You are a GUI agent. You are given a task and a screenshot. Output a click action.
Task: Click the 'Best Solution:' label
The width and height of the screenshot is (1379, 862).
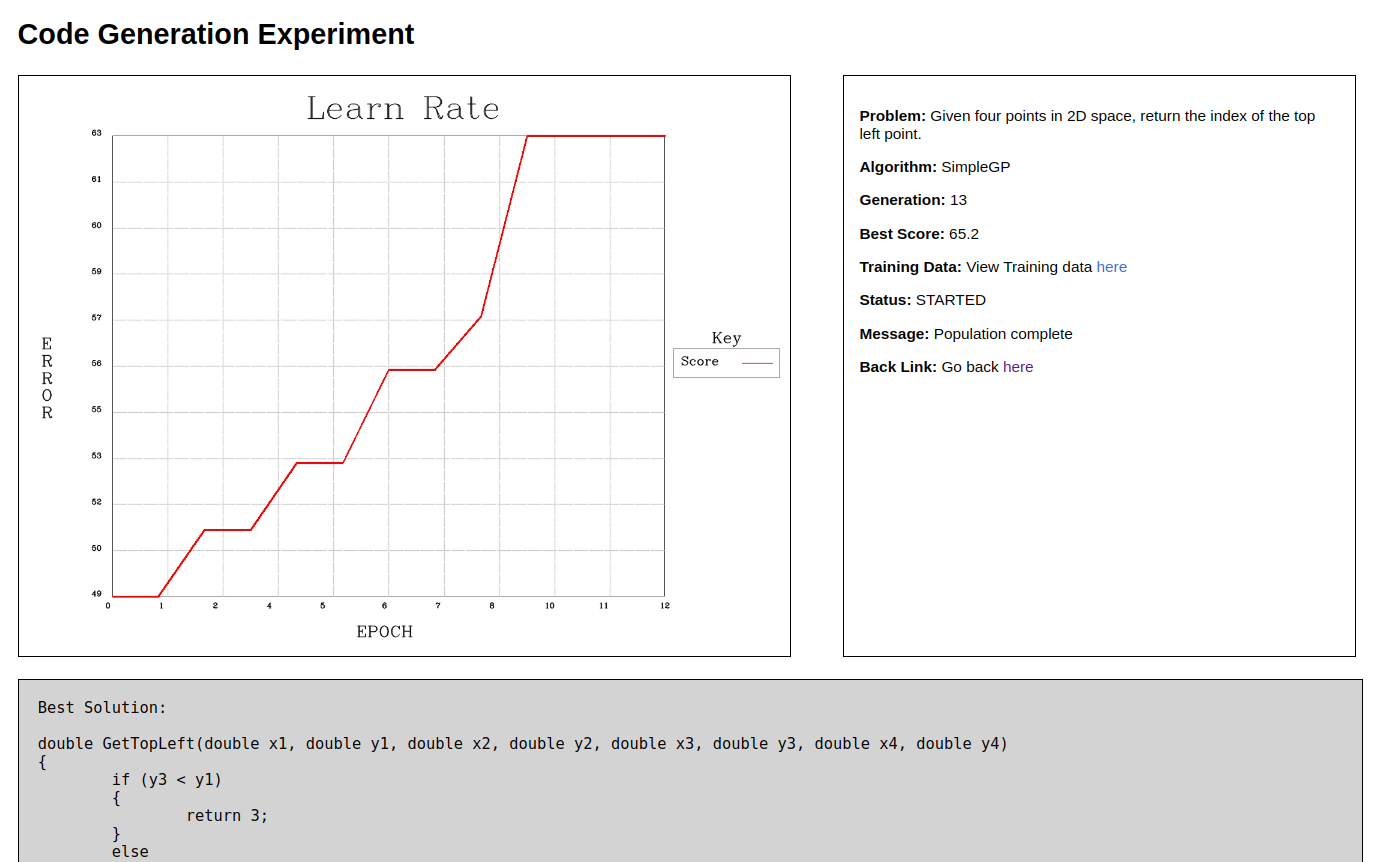coord(102,708)
